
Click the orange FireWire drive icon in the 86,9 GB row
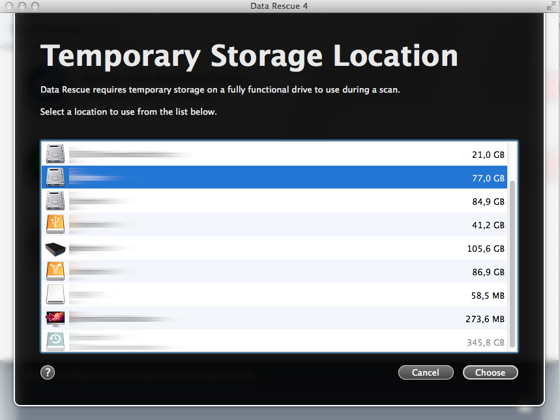[55, 271]
